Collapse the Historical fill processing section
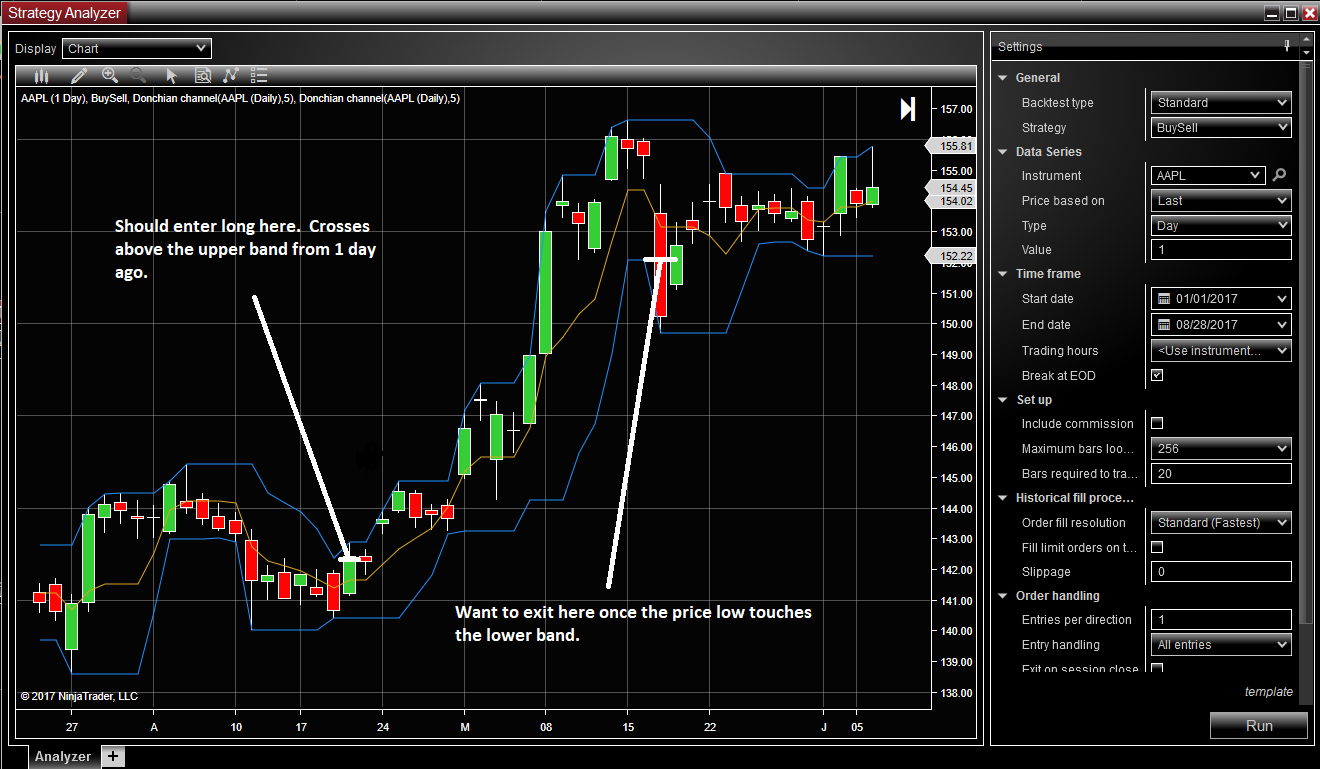 coord(1003,498)
